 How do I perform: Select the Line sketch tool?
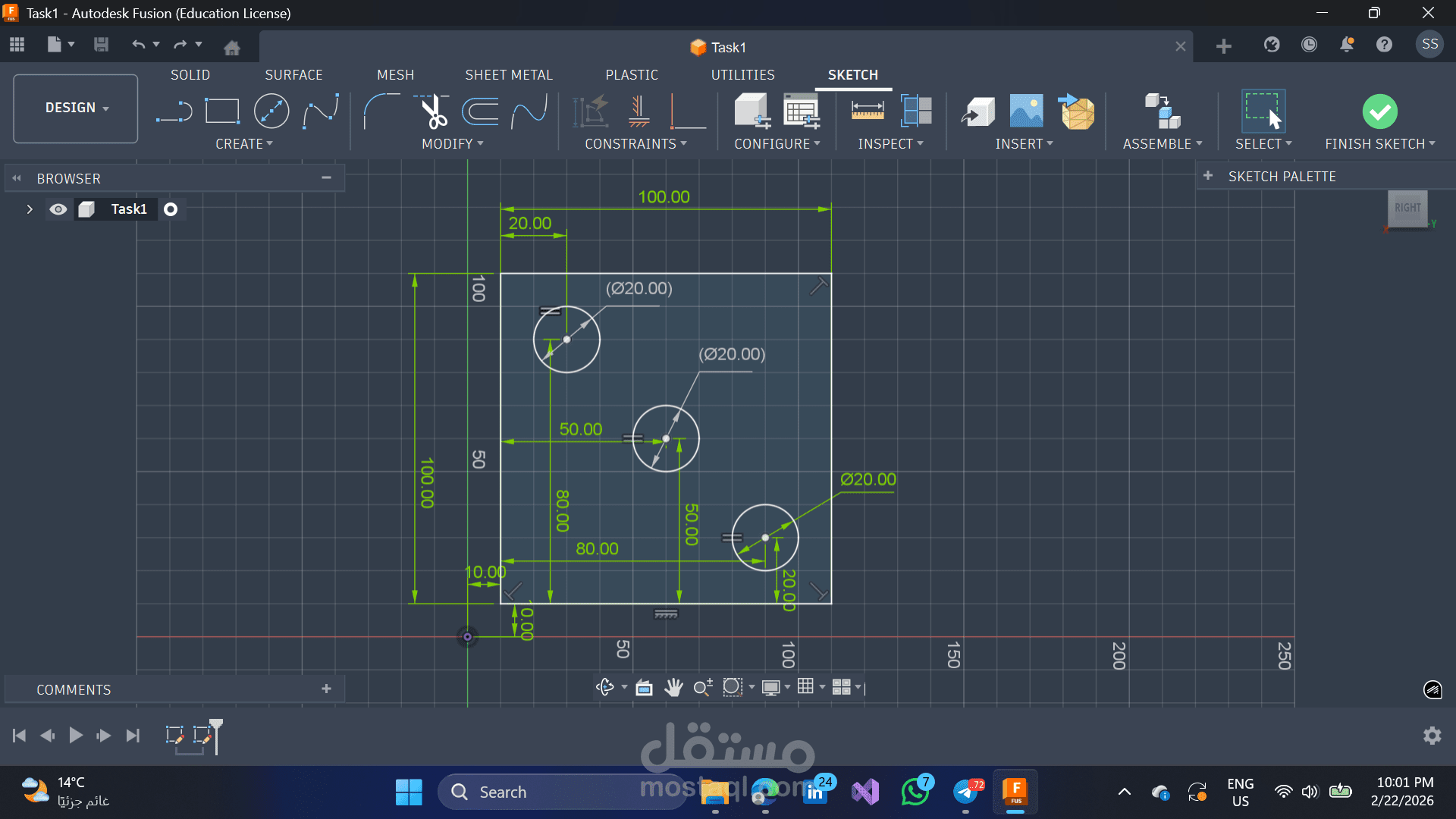pyautogui.click(x=174, y=112)
